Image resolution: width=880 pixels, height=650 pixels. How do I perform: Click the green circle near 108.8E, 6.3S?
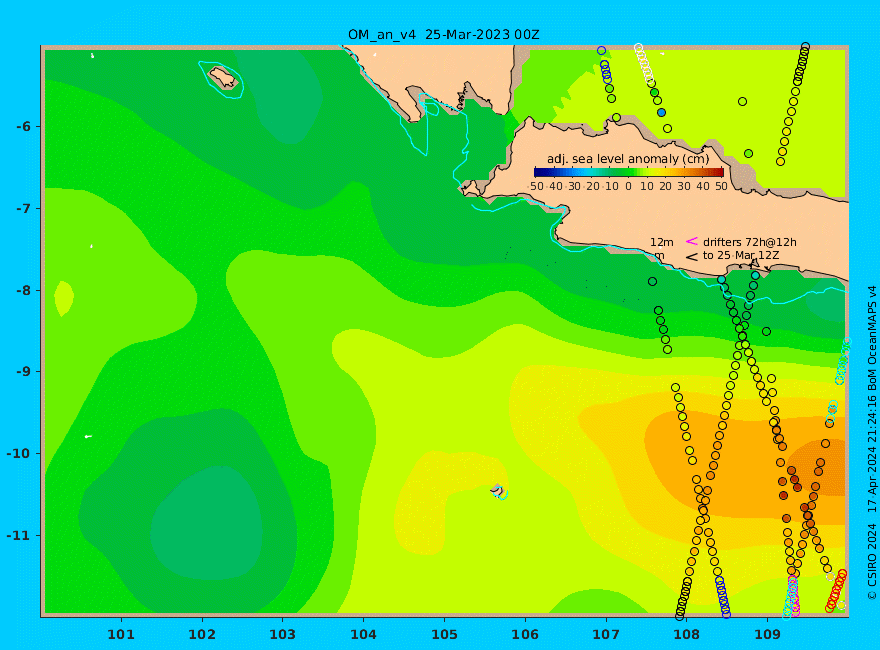(x=748, y=154)
